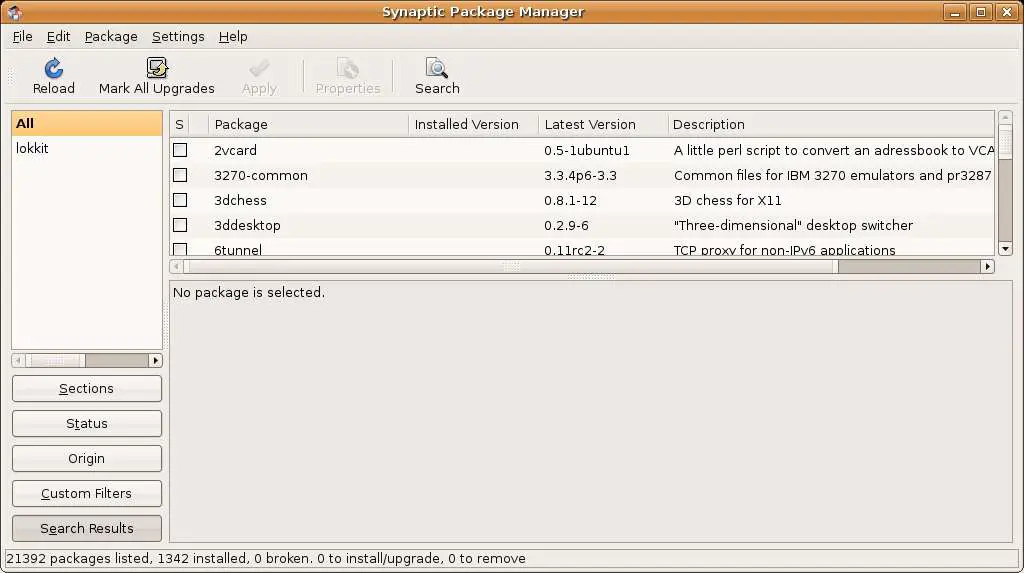Switch to Custom Filters view
The image size is (1024, 573).
[x=87, y=493]
